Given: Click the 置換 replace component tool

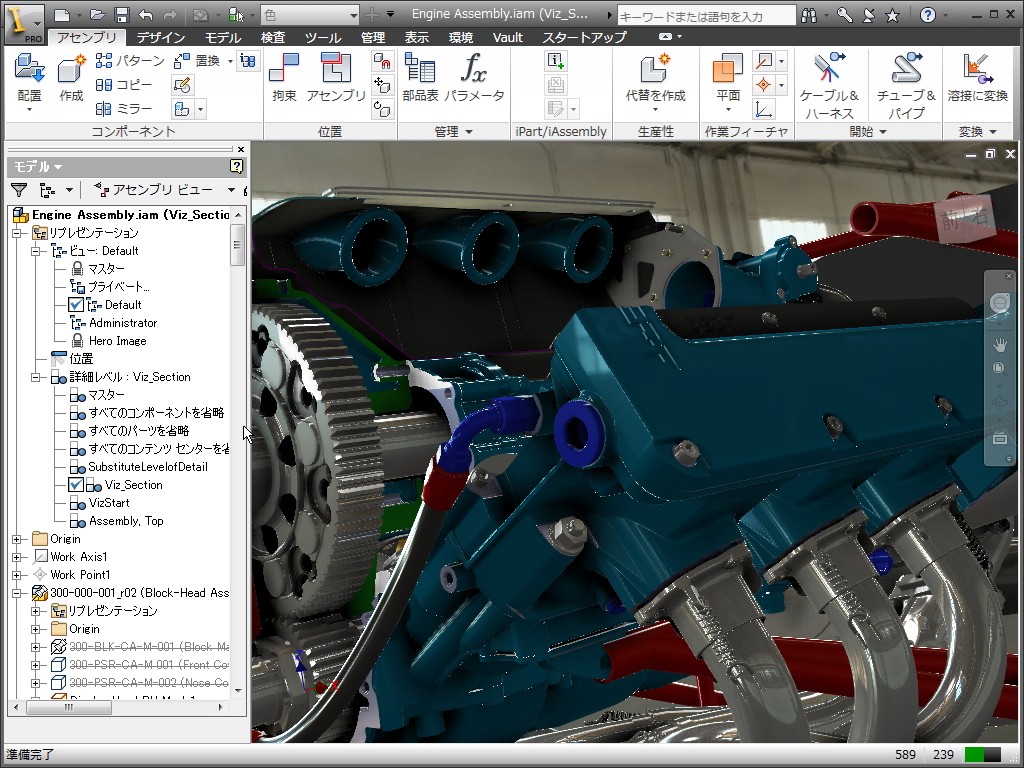Looking at the screenshot, I should [197, 61].
